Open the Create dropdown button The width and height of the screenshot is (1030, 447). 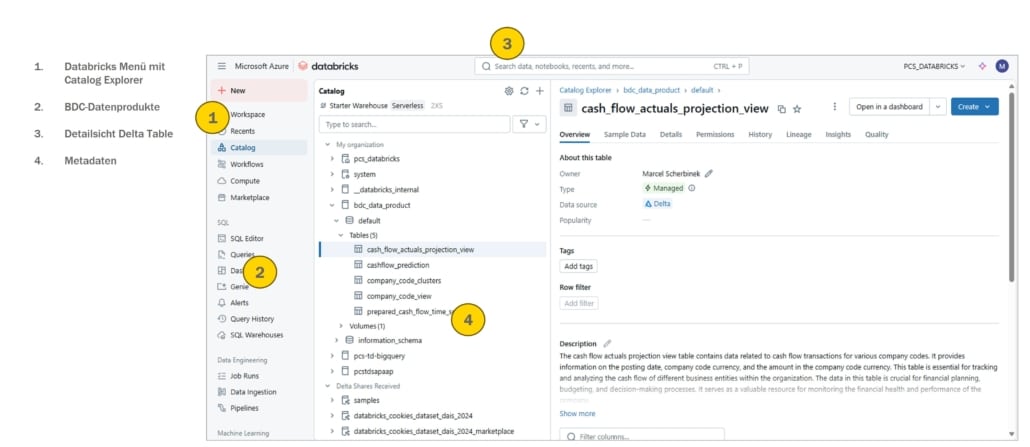tap(974, 107)
